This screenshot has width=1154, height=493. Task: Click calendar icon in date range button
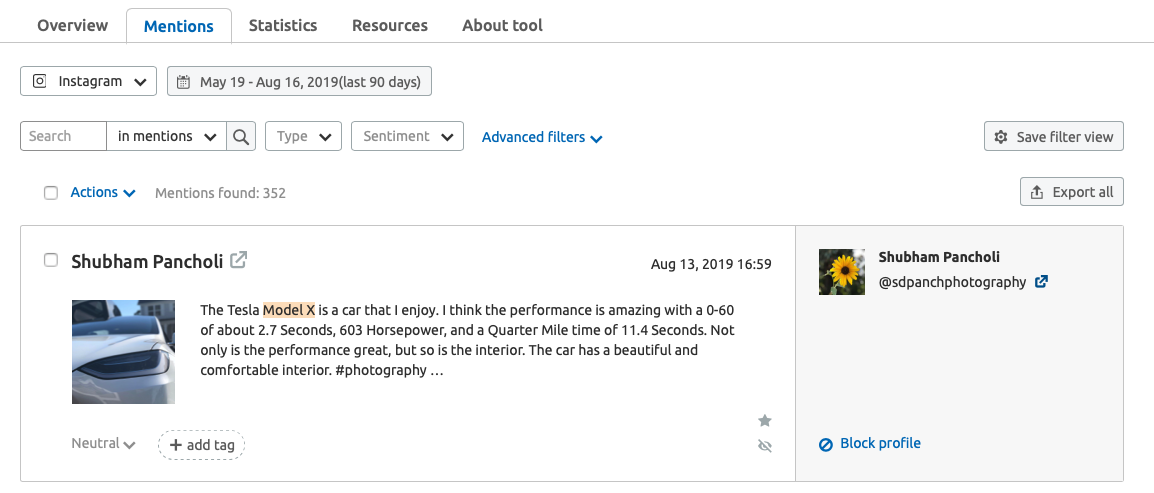(x=184, y=82)
